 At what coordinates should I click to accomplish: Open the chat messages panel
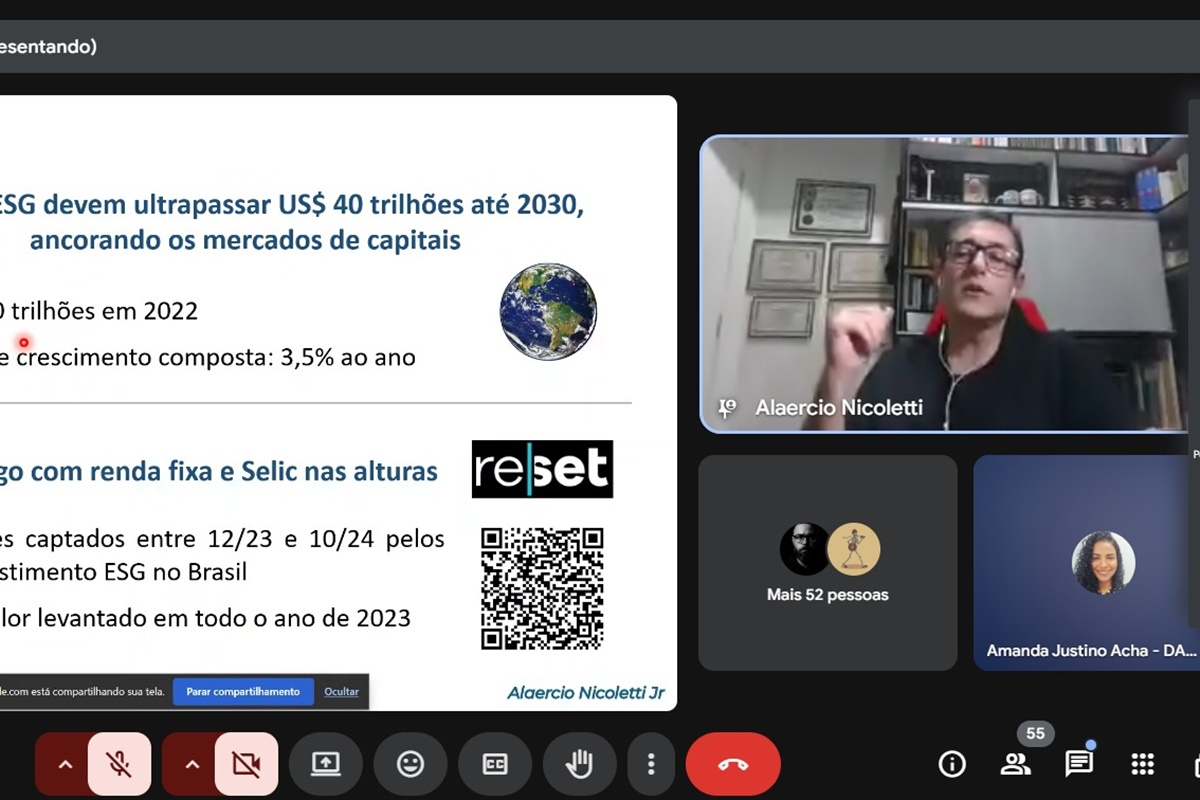[x=1079, y=765]
